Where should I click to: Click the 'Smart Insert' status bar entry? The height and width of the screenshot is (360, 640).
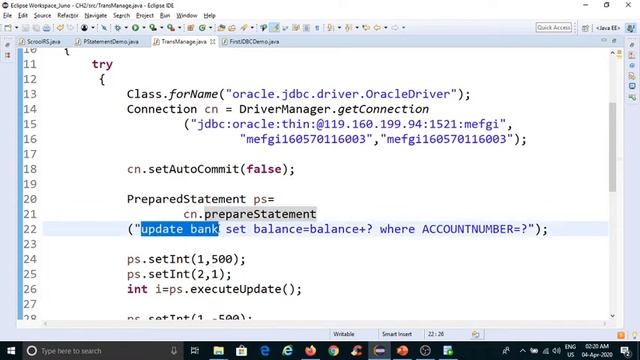click(397, 334)
